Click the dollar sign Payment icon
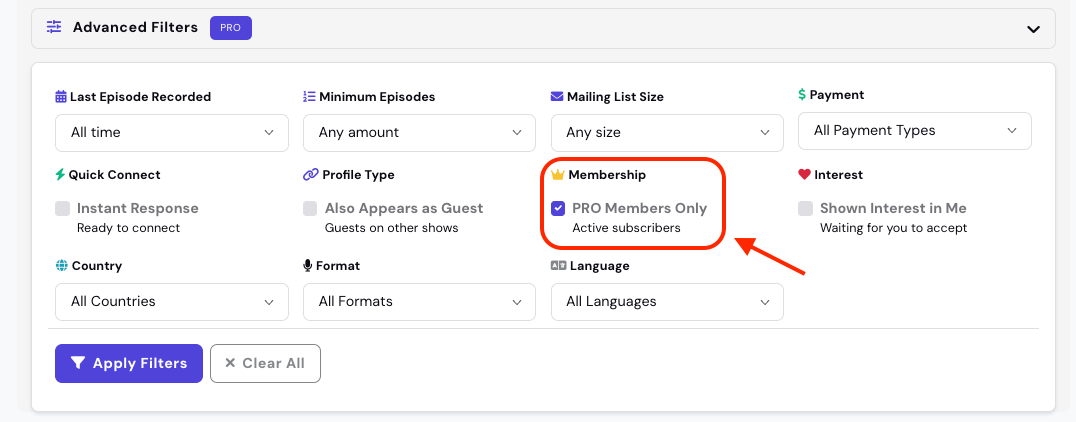The width and height of the screenshot is (1076, 422). pyautogui.click(x=802, y=95)
